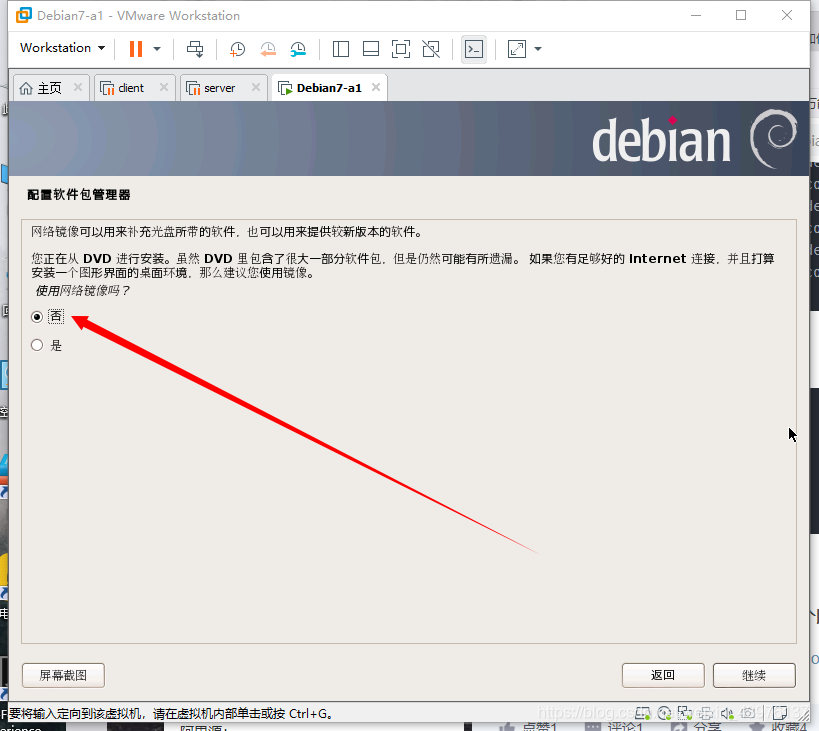The width and height of the screenshot is (819, 731).
Task: Click the 使用网络镜像吗？ question text
Action: pyautogui.click(x=82, y=290)
